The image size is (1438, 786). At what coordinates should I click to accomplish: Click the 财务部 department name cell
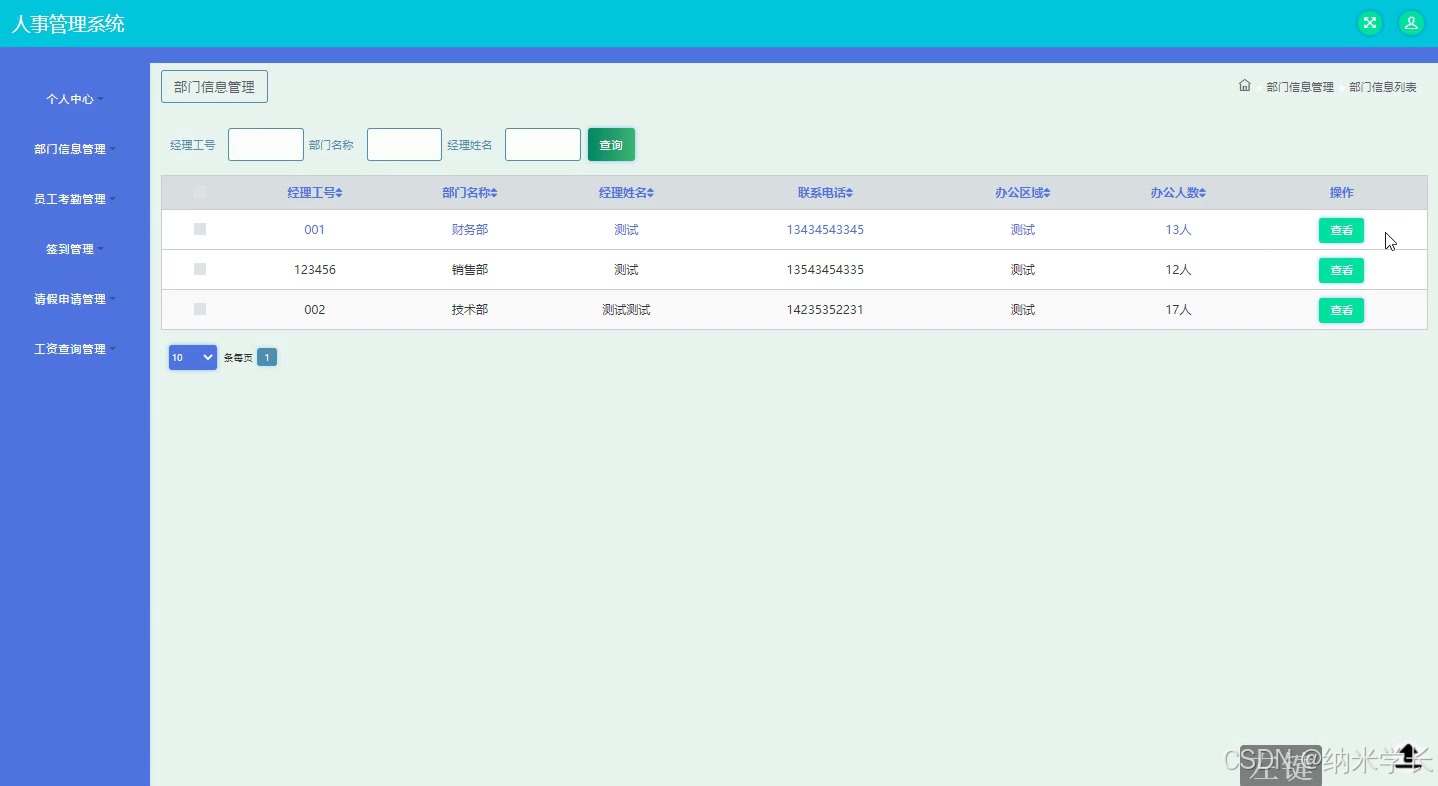pos(470,229)
